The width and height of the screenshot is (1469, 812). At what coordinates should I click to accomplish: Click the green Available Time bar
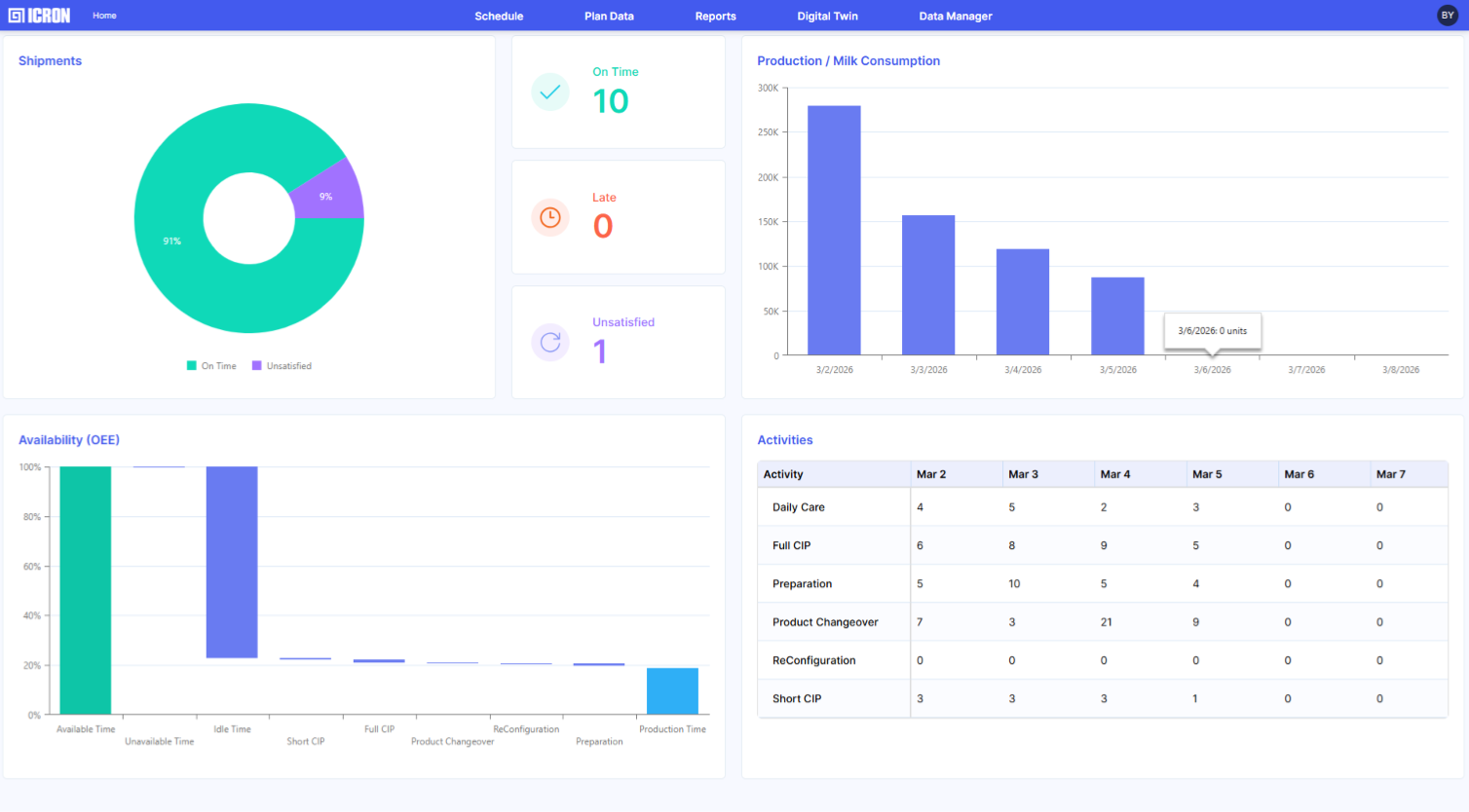pyautogui.click(x=86, y=590)
